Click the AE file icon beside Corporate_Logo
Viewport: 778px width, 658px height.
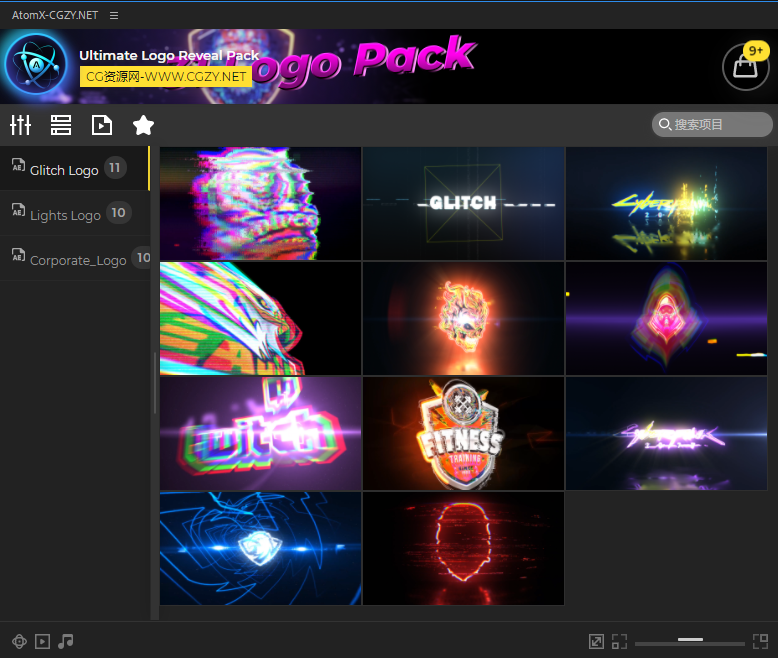(18, 255)
